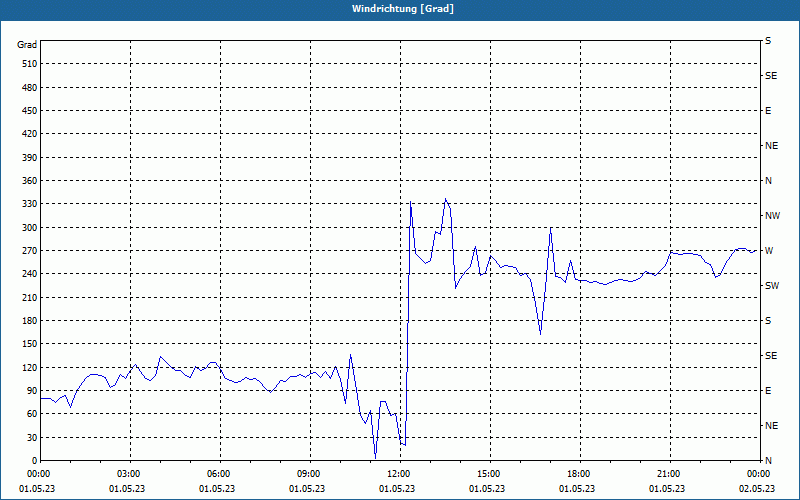
Task: Click the N label beside the 360 gridline
Action: (x=768, y=181)
